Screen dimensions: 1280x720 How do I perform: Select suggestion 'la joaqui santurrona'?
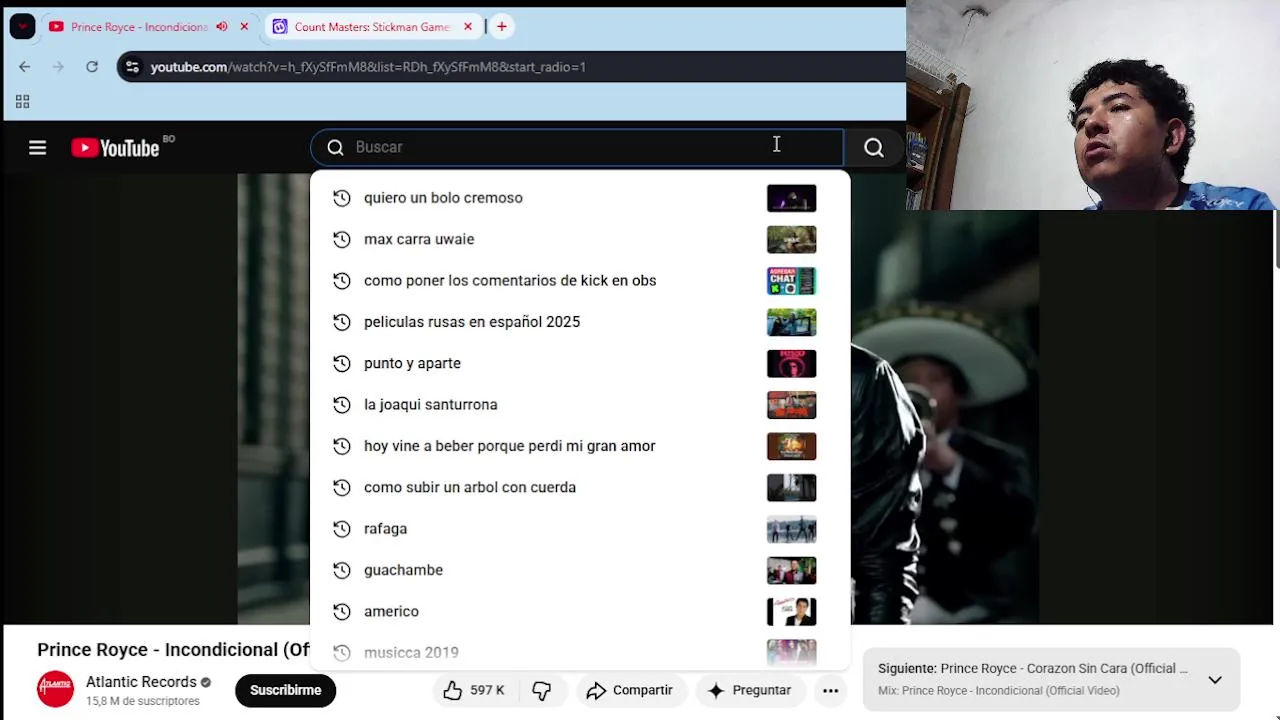580,405
